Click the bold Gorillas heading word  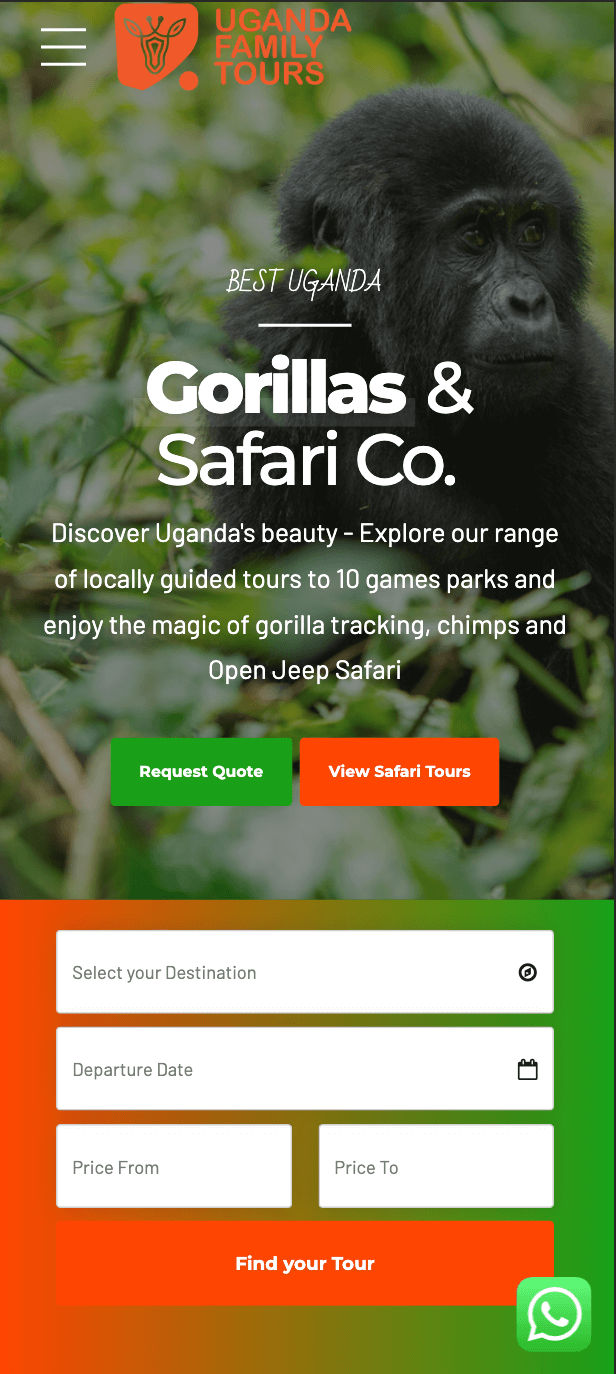click(276, 388)
